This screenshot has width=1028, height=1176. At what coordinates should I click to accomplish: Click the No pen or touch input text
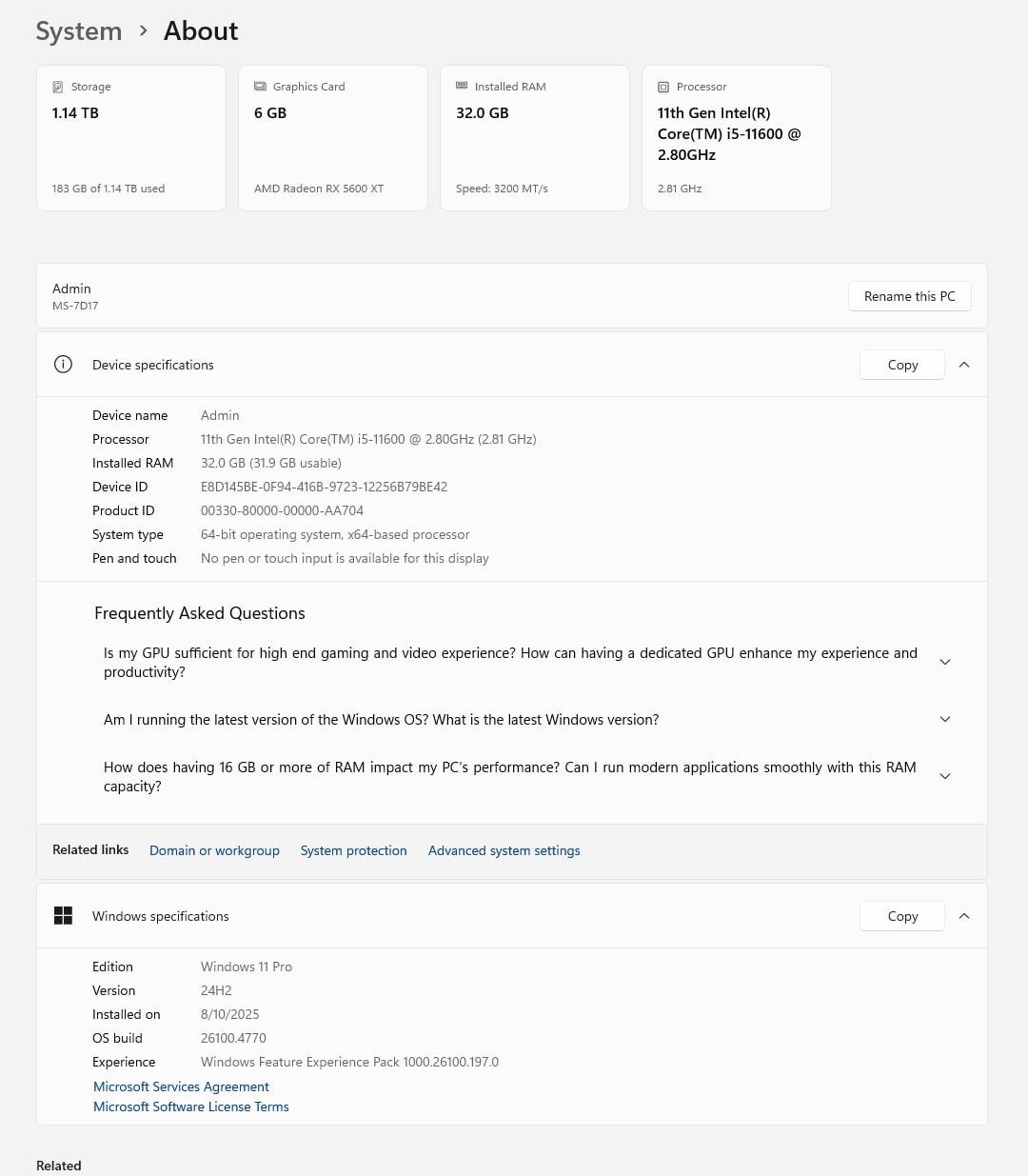point(345,558)
